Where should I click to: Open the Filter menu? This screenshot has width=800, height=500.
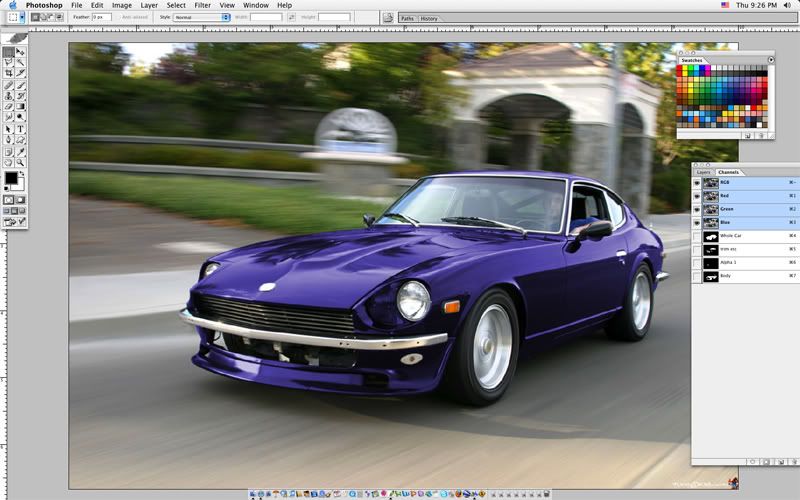point(203,5)
